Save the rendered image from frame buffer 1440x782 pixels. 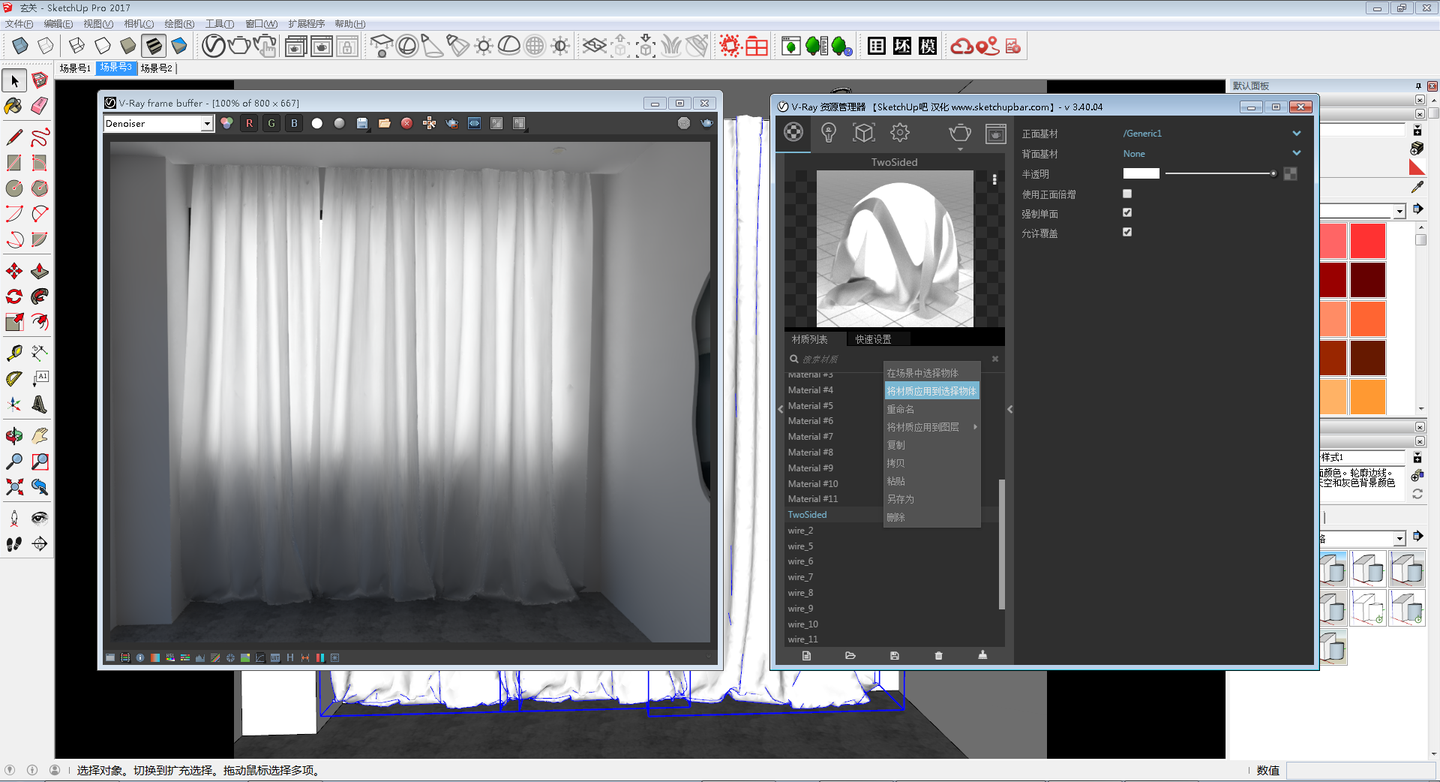(361, 123)
